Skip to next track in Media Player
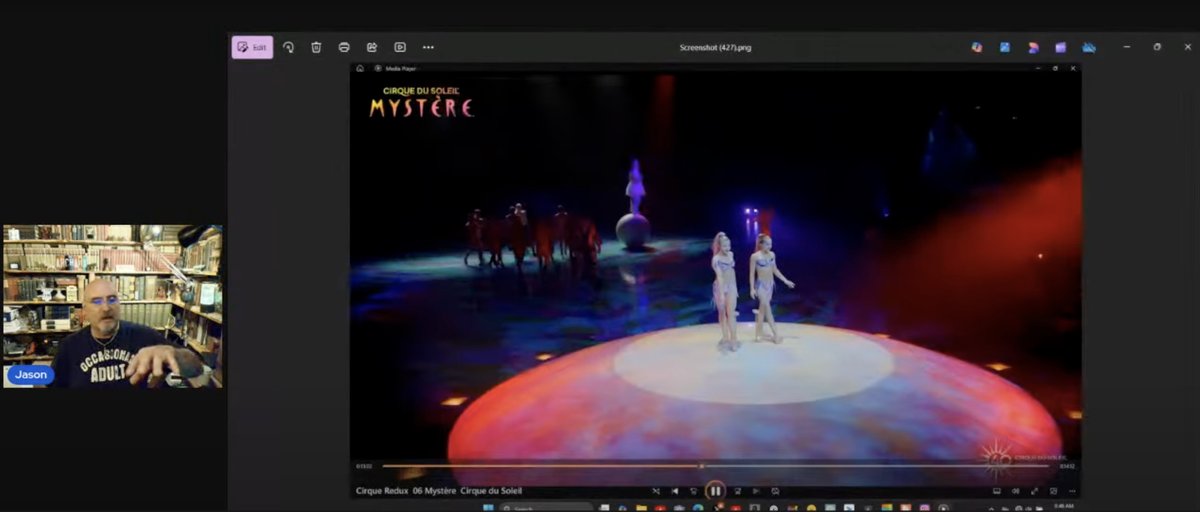Screen dimensions: 1200x512 pos(756,491)
